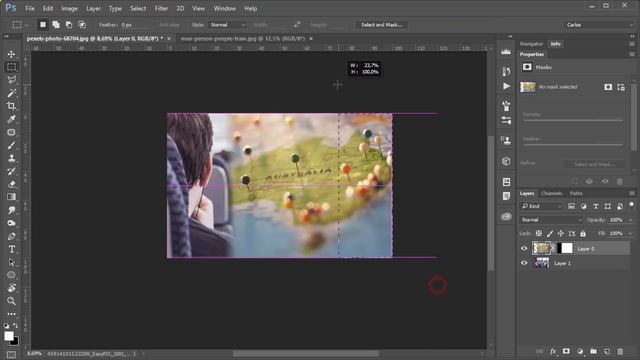The image size is (640, 360).
Task: Click the Add to selection mode icon
Action: (56, 25)
